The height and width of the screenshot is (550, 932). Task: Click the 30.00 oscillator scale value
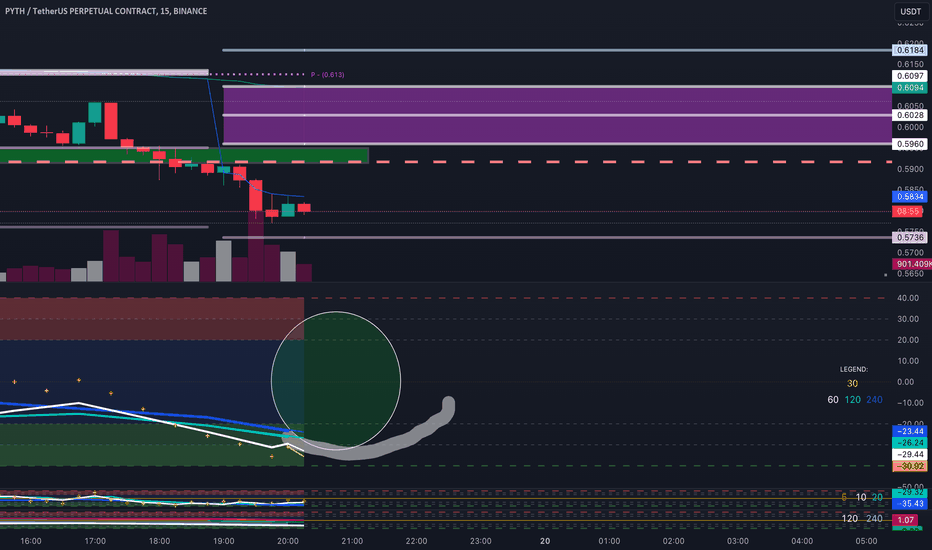[x=908, y=319]
